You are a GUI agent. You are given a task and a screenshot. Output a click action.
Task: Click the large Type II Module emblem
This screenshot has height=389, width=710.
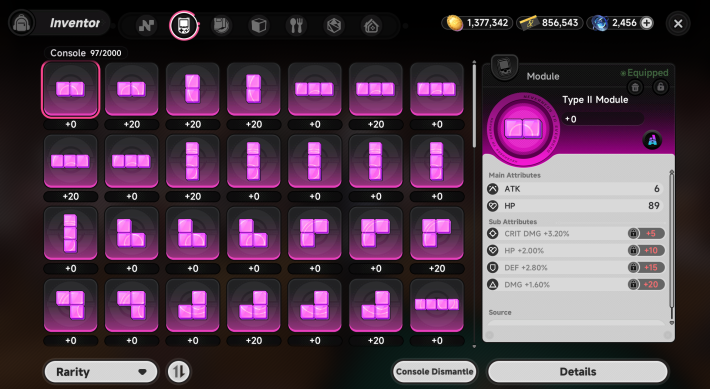[523, 129]
